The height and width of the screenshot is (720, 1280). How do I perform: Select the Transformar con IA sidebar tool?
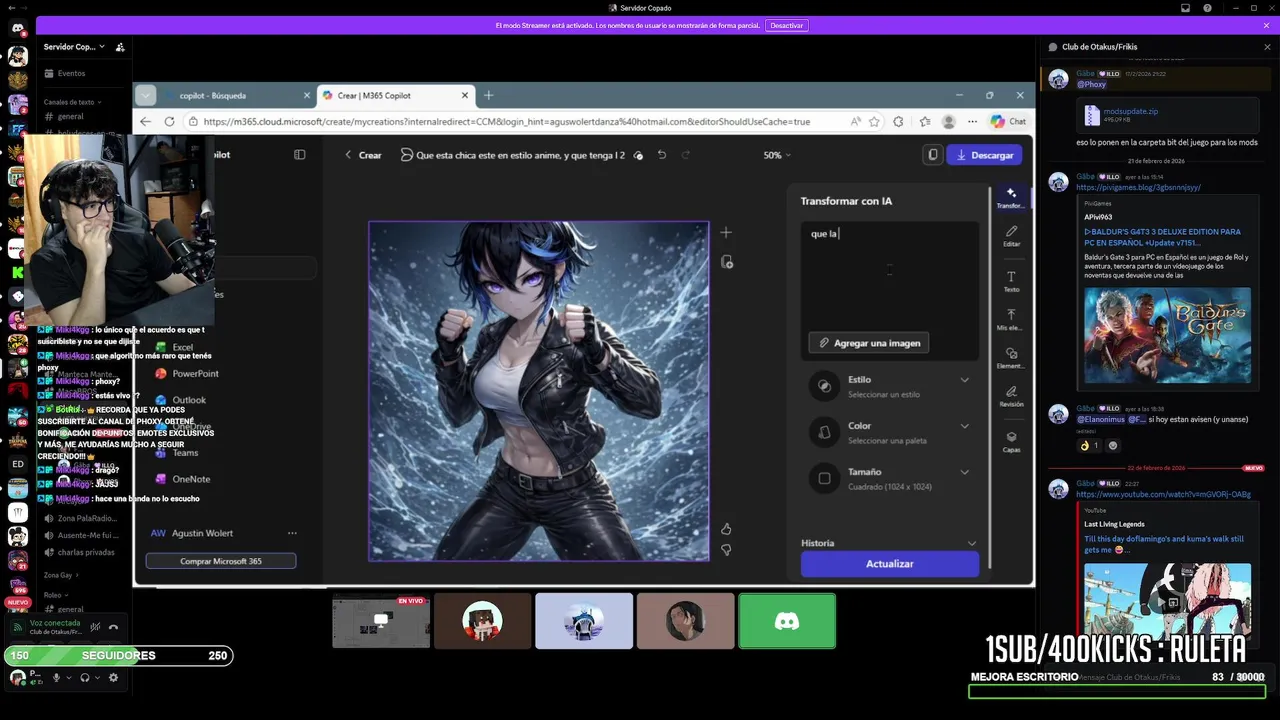[x=1011, y=197]
